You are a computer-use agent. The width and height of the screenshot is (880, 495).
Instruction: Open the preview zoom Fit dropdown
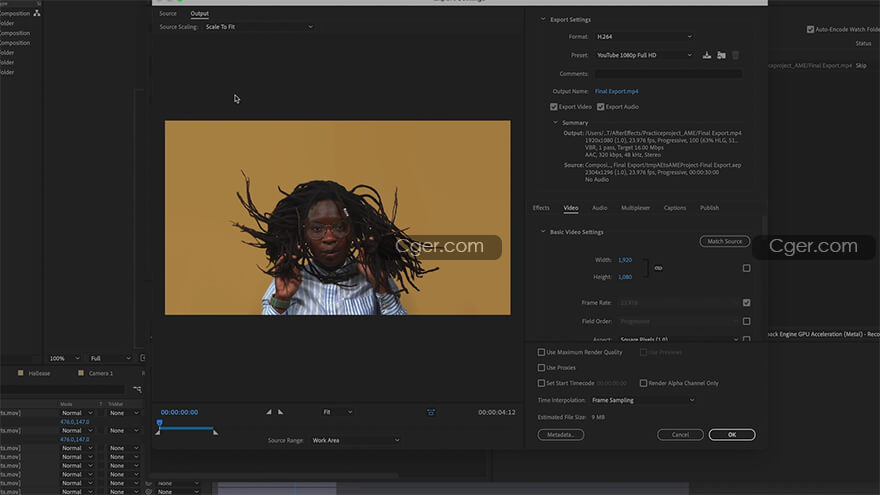pyautogui.click(x=337, y=412)
